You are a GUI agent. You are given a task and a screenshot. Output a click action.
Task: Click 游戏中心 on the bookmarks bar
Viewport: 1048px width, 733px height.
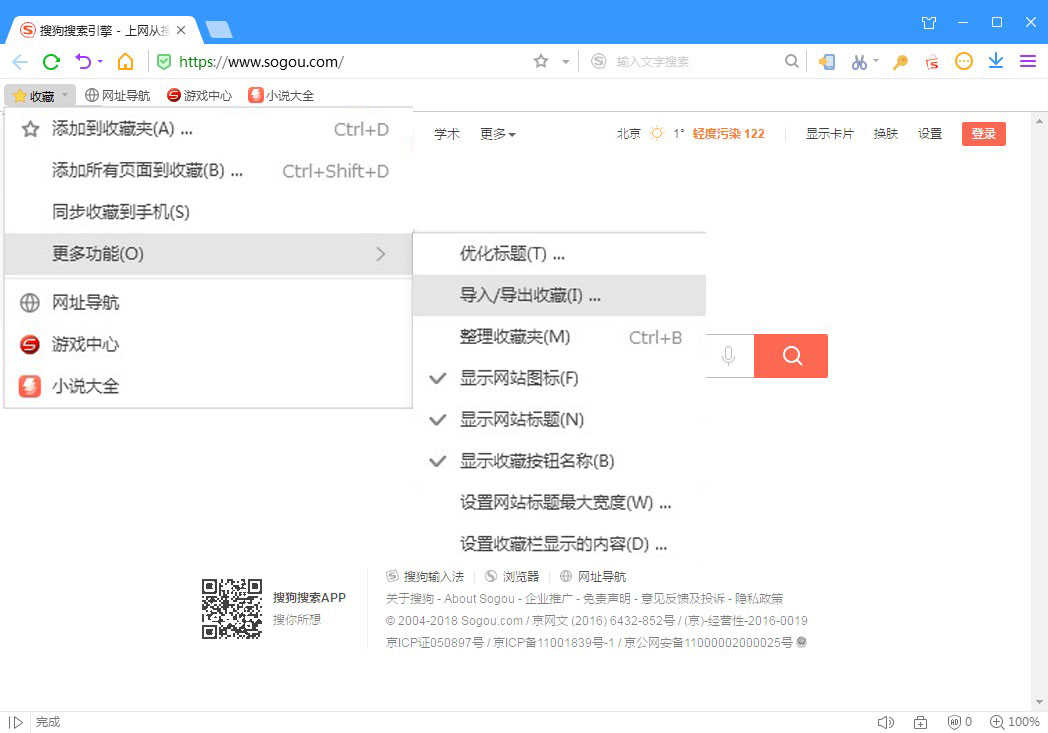tap(199, 96)
